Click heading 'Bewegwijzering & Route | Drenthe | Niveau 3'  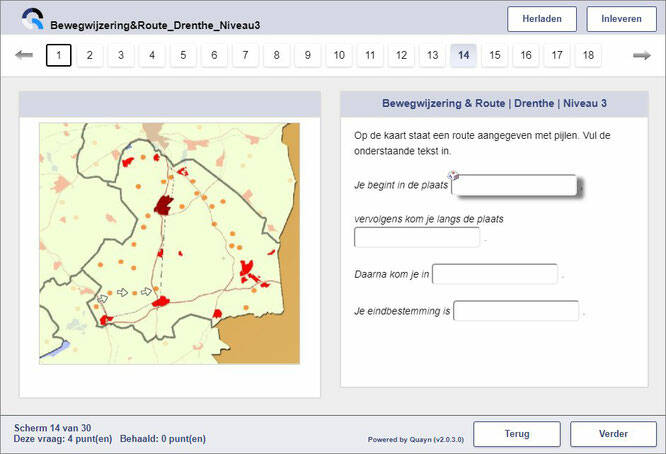click(x=494, y=103)
